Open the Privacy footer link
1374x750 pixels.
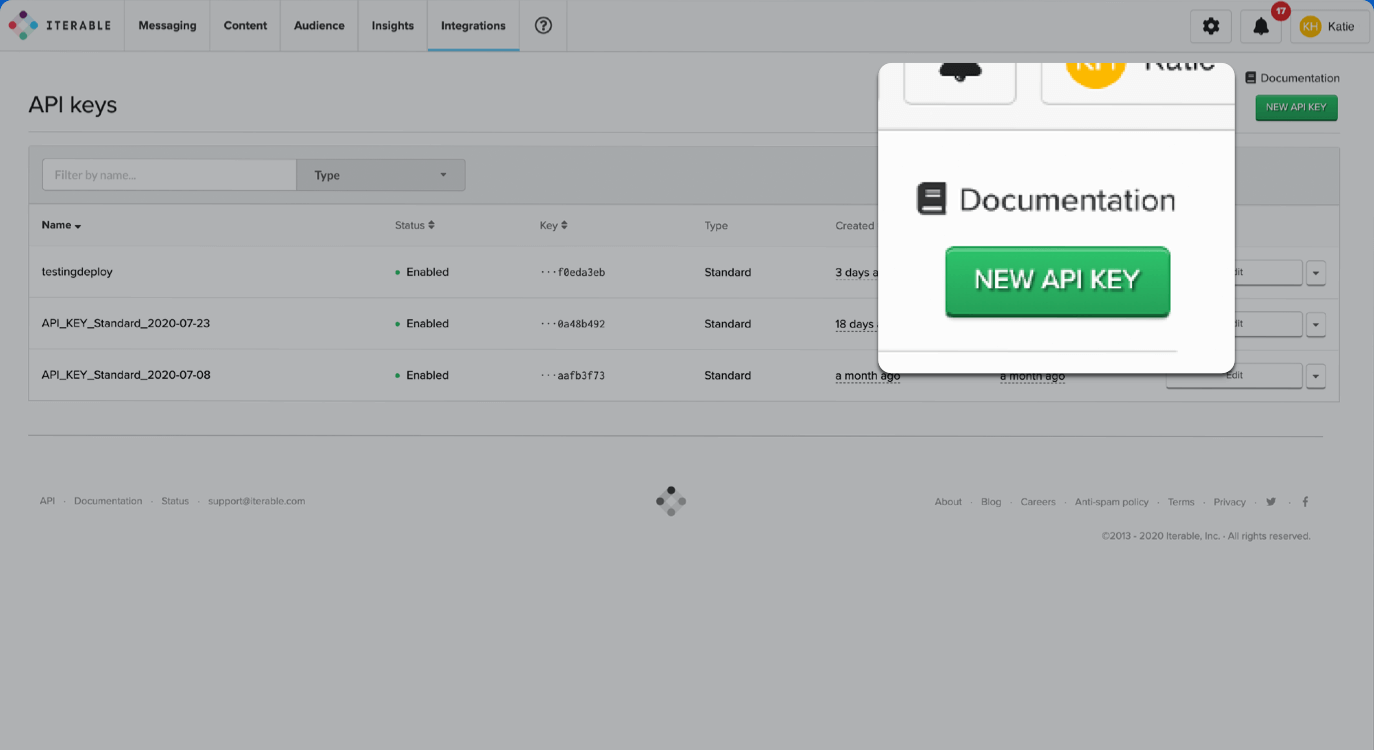point(1230,502)
